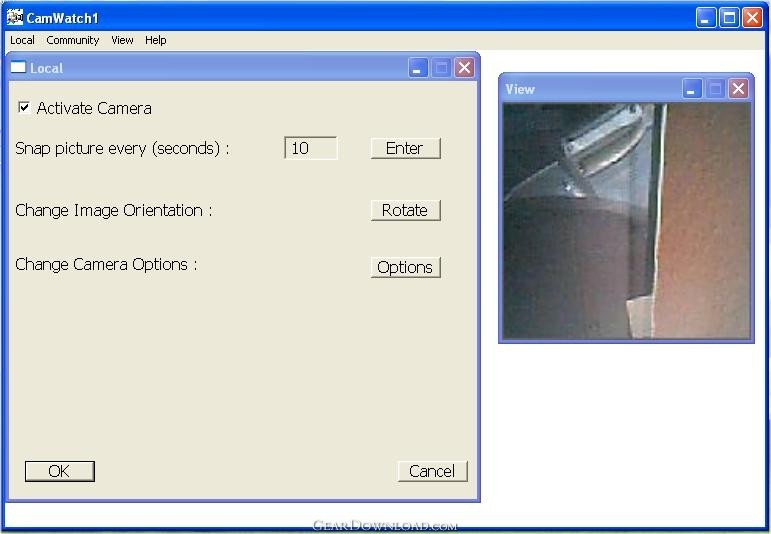Minimize the View window
Image resolution: width=771 pixels, height=534 pixels.
coord(692,89)
